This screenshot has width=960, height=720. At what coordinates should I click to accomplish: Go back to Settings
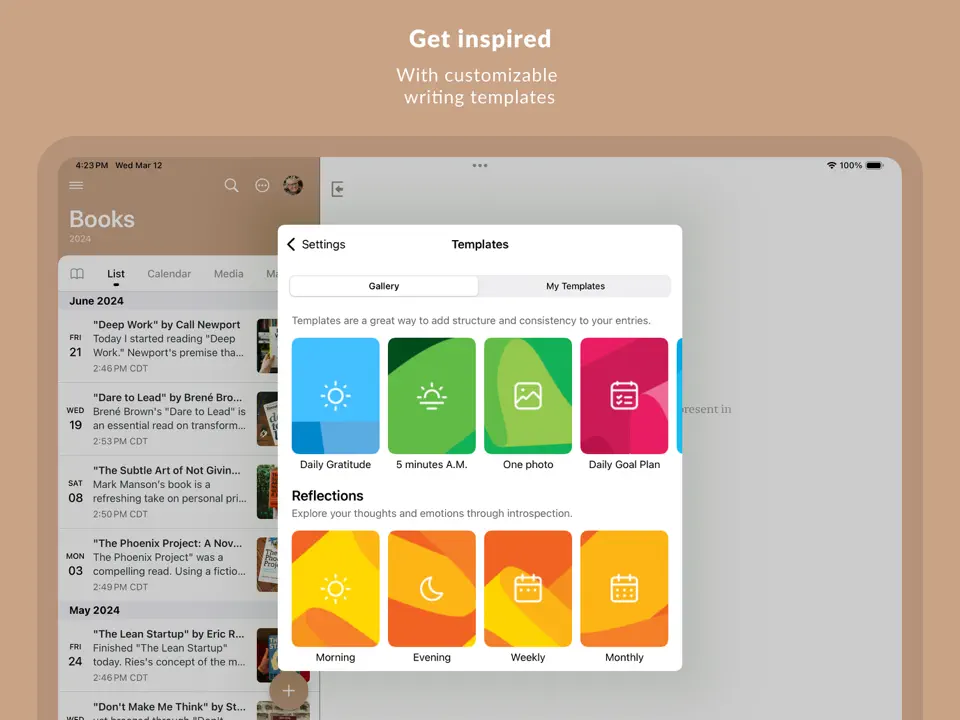click(x=316, y=244)
